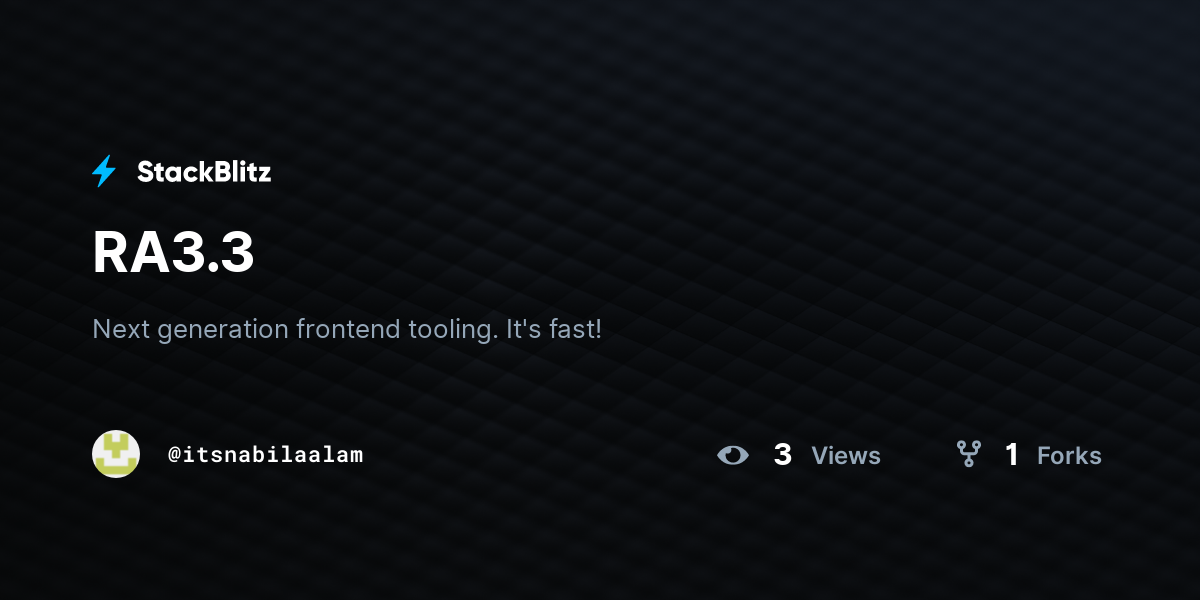
Task: Click the Forks label
Action: coord(1069,456)
